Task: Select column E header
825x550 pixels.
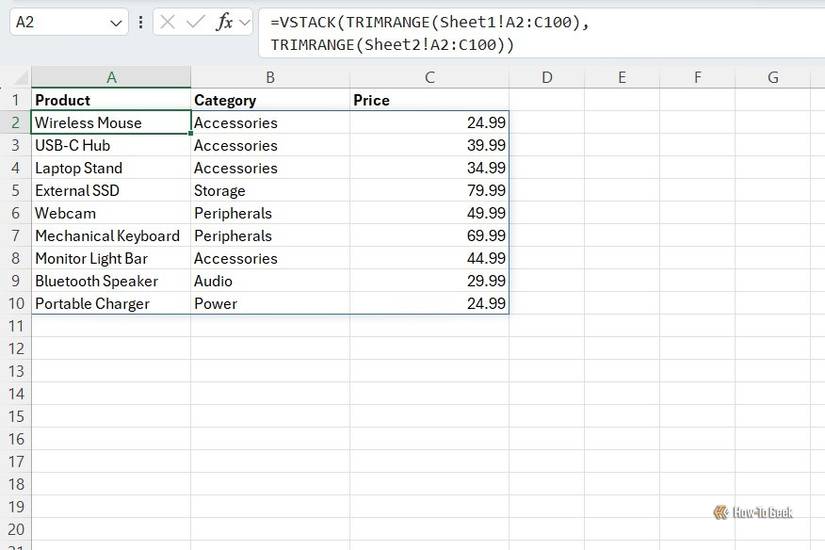Action: point(622,77)
